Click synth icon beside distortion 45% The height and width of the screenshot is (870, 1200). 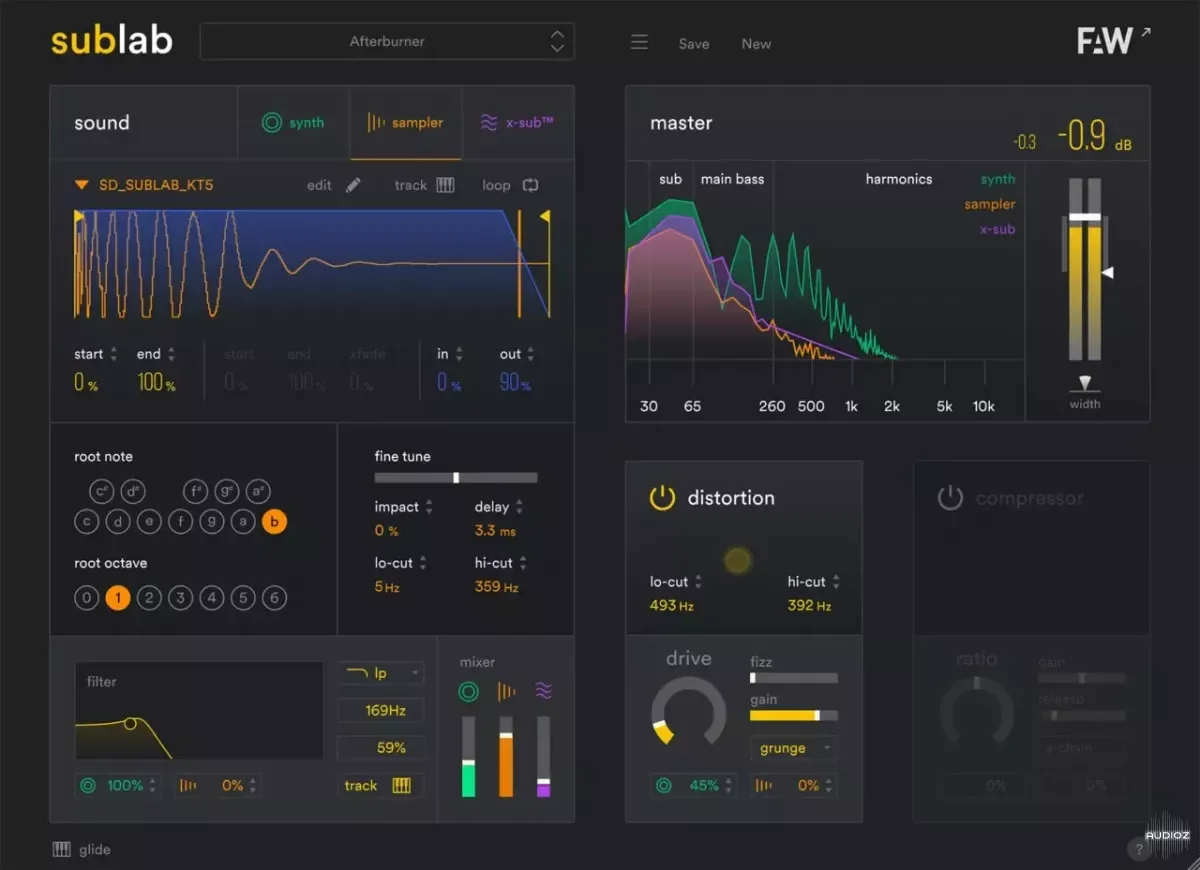[663, 785]
